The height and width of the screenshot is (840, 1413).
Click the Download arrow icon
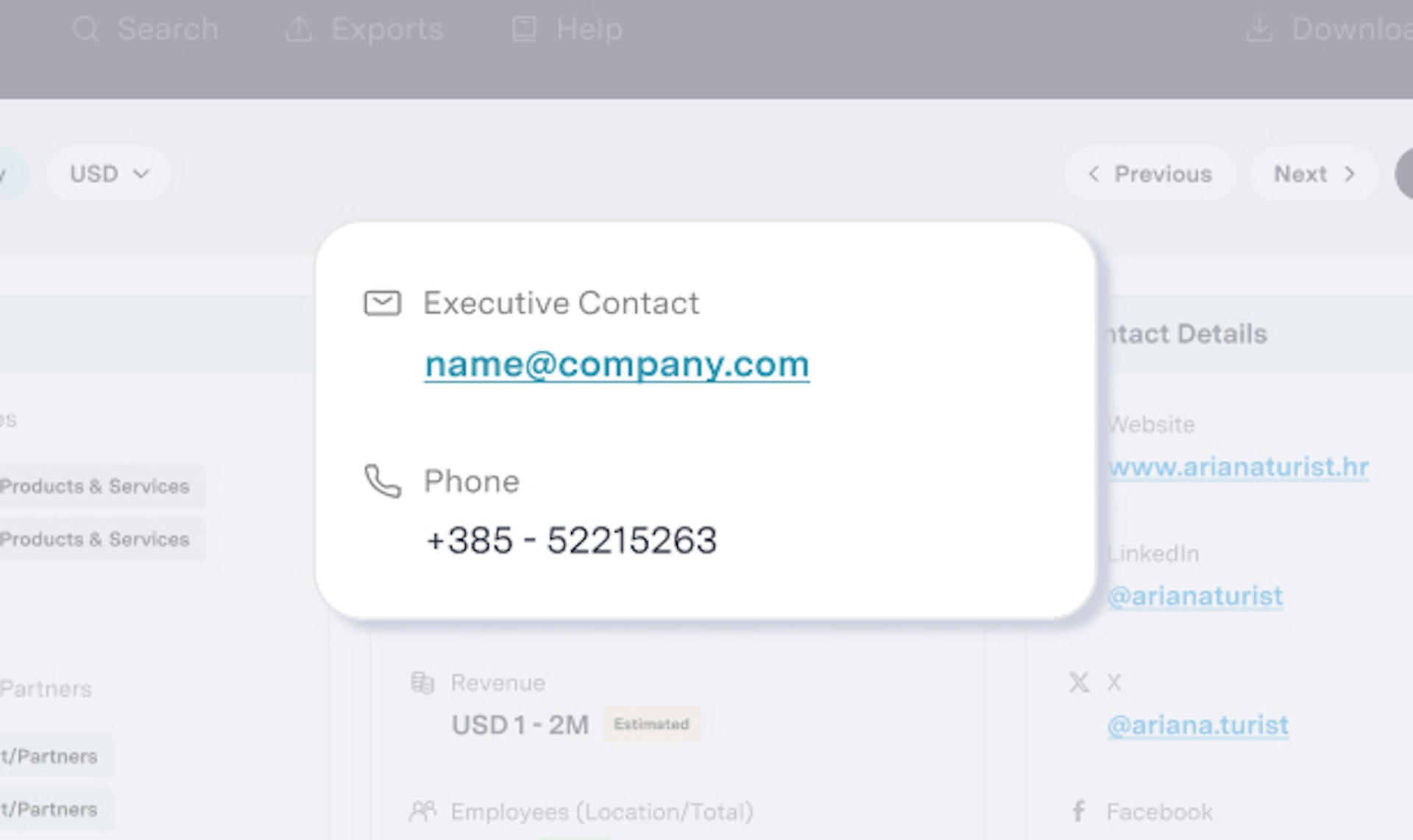point(1259,29)
